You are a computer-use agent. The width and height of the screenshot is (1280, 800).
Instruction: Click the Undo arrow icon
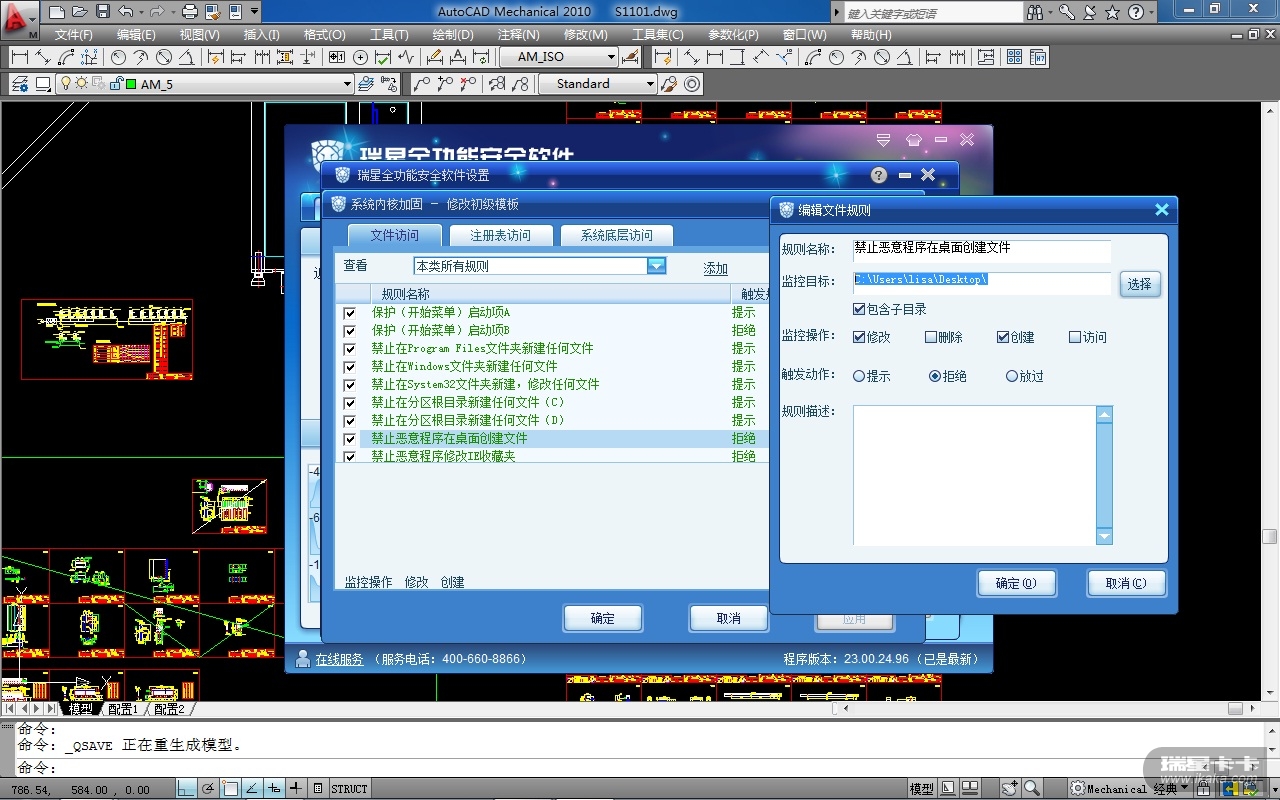click(x=125, y=12)
